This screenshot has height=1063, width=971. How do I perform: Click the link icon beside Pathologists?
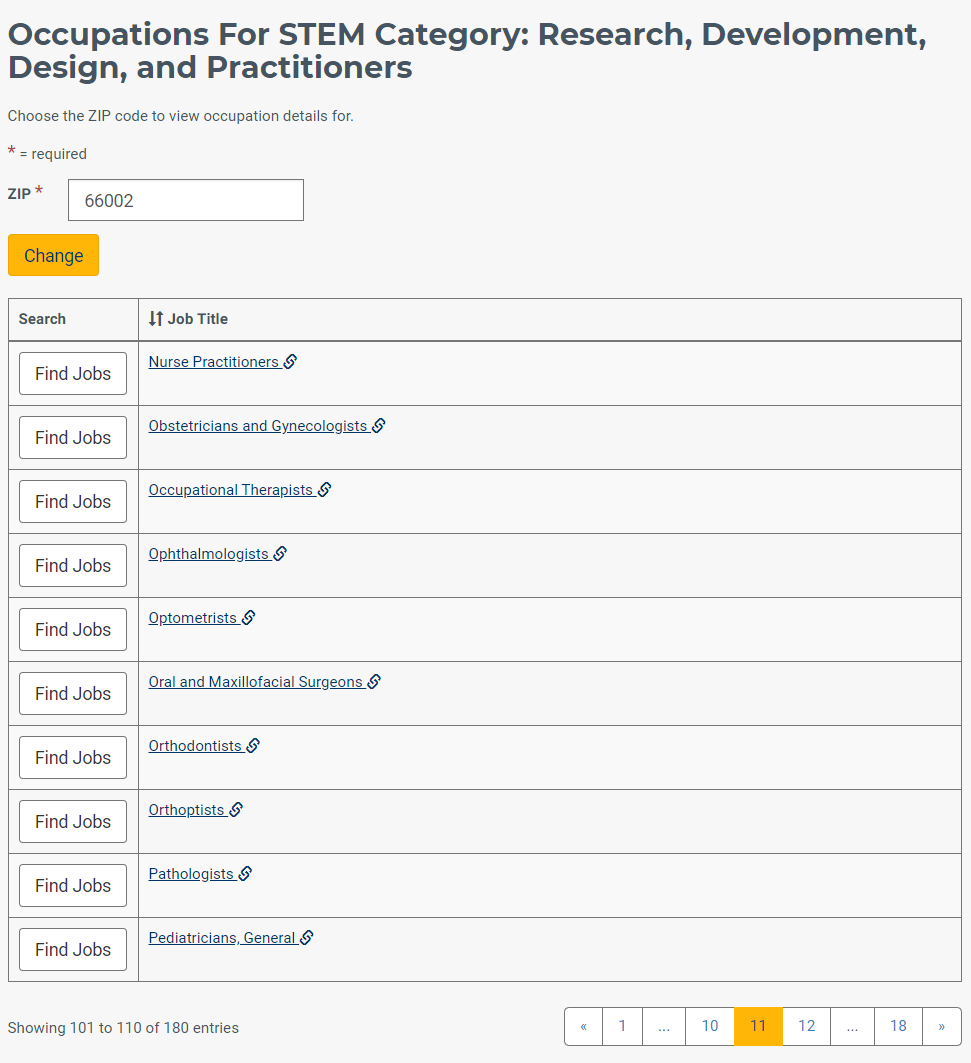[245, 873]
